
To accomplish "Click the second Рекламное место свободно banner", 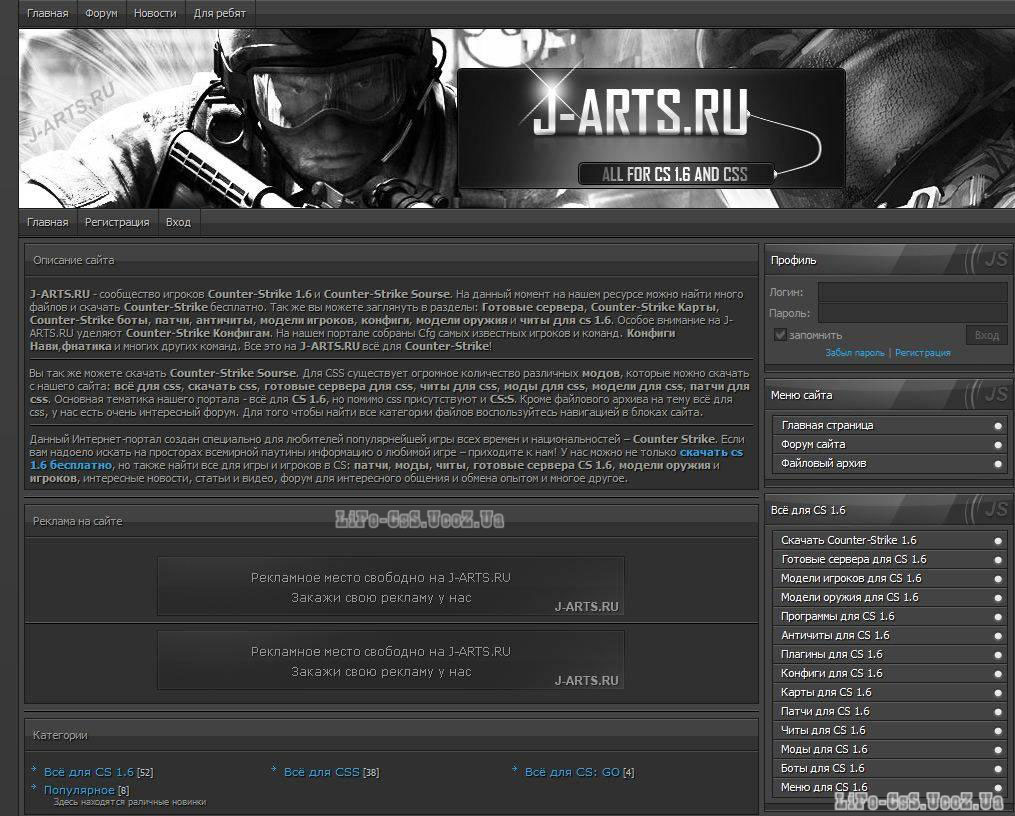I will [x=390, y=660].
